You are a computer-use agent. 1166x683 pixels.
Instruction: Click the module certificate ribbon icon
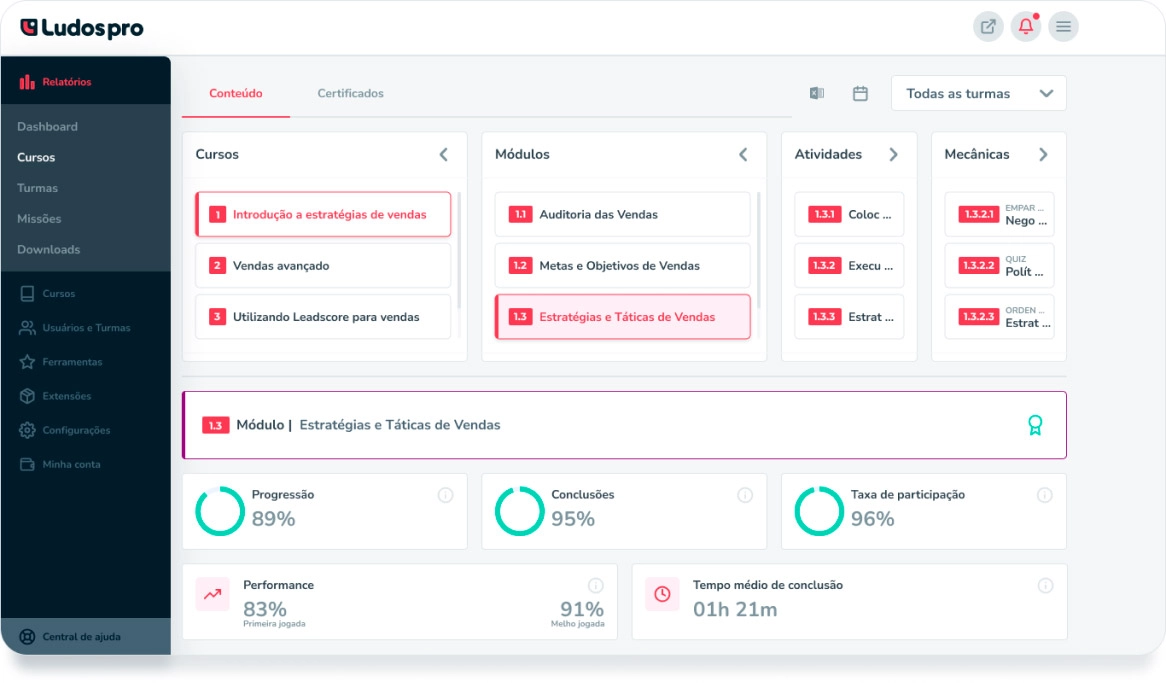click(1035, 425)
